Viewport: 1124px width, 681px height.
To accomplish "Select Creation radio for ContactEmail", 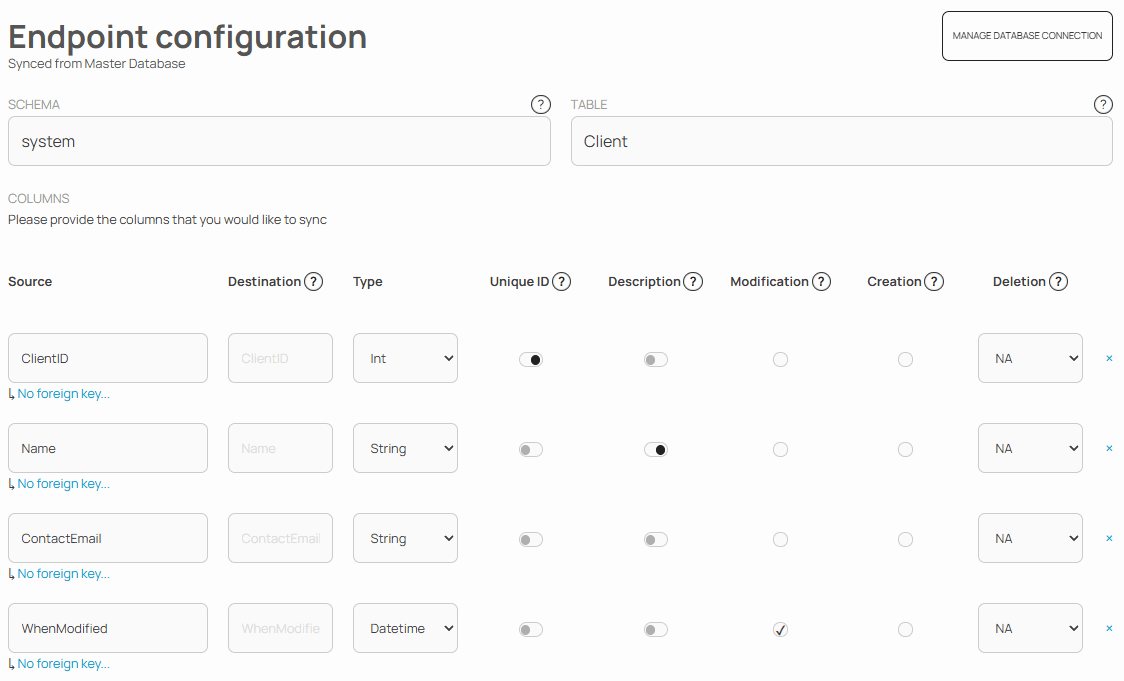I will pos(905,539).
